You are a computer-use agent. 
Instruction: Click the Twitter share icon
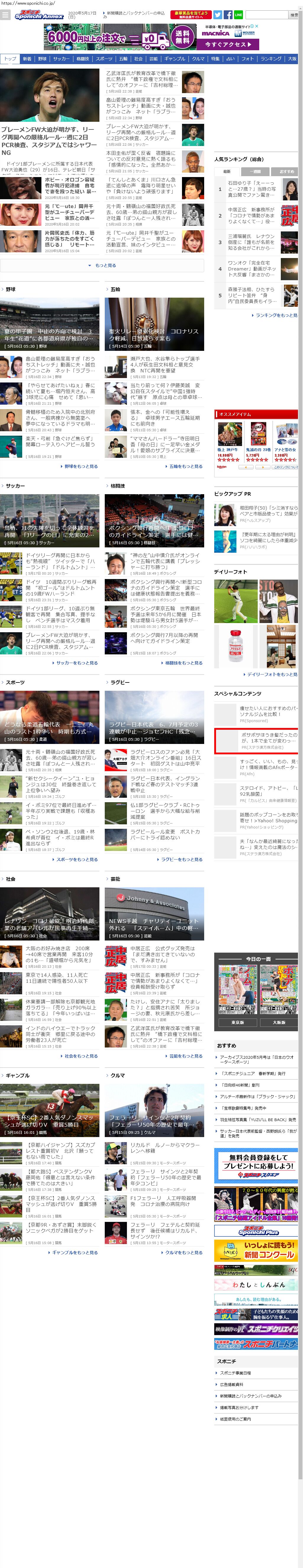click(218, 14)
